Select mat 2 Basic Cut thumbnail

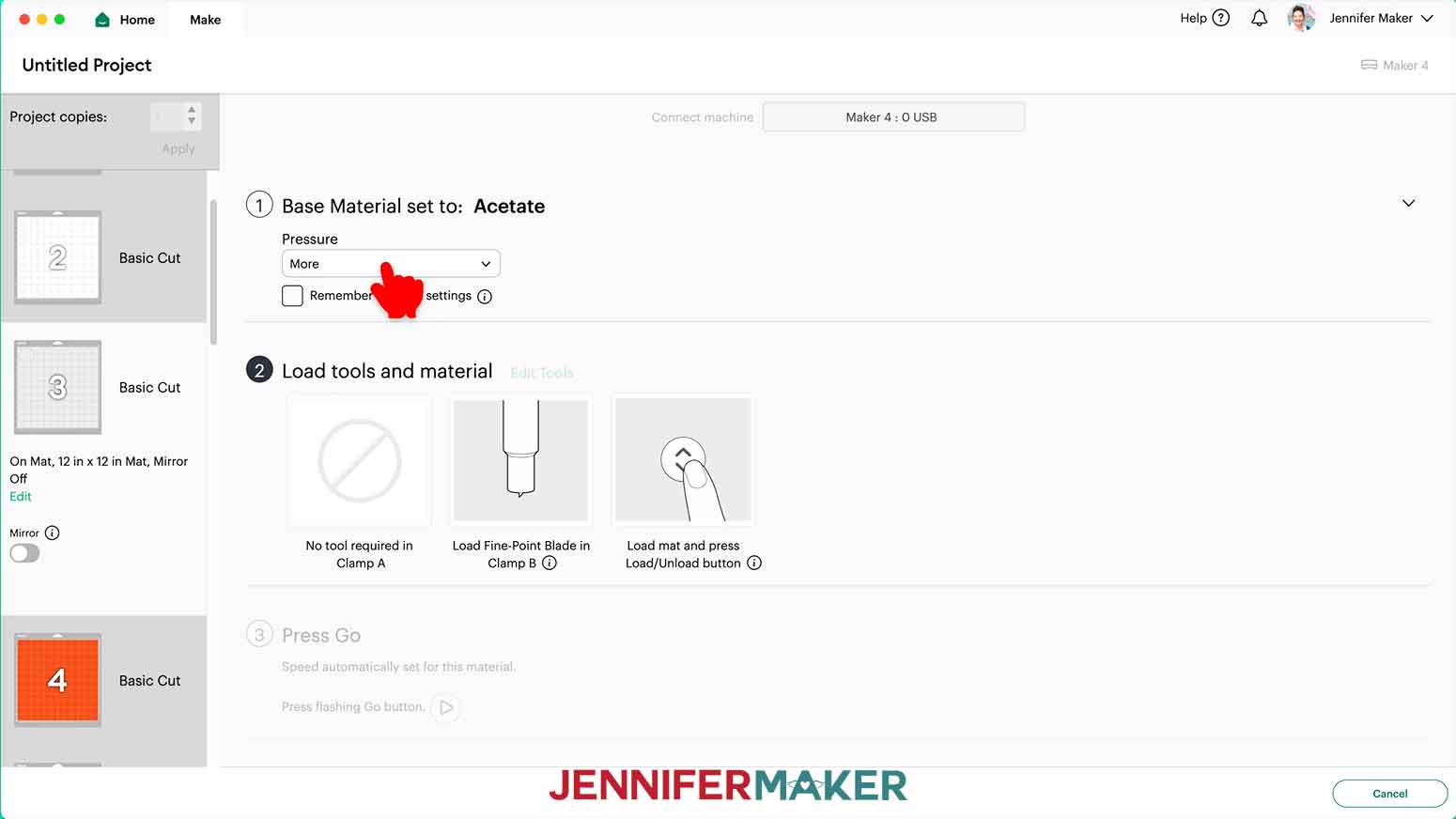57,257
